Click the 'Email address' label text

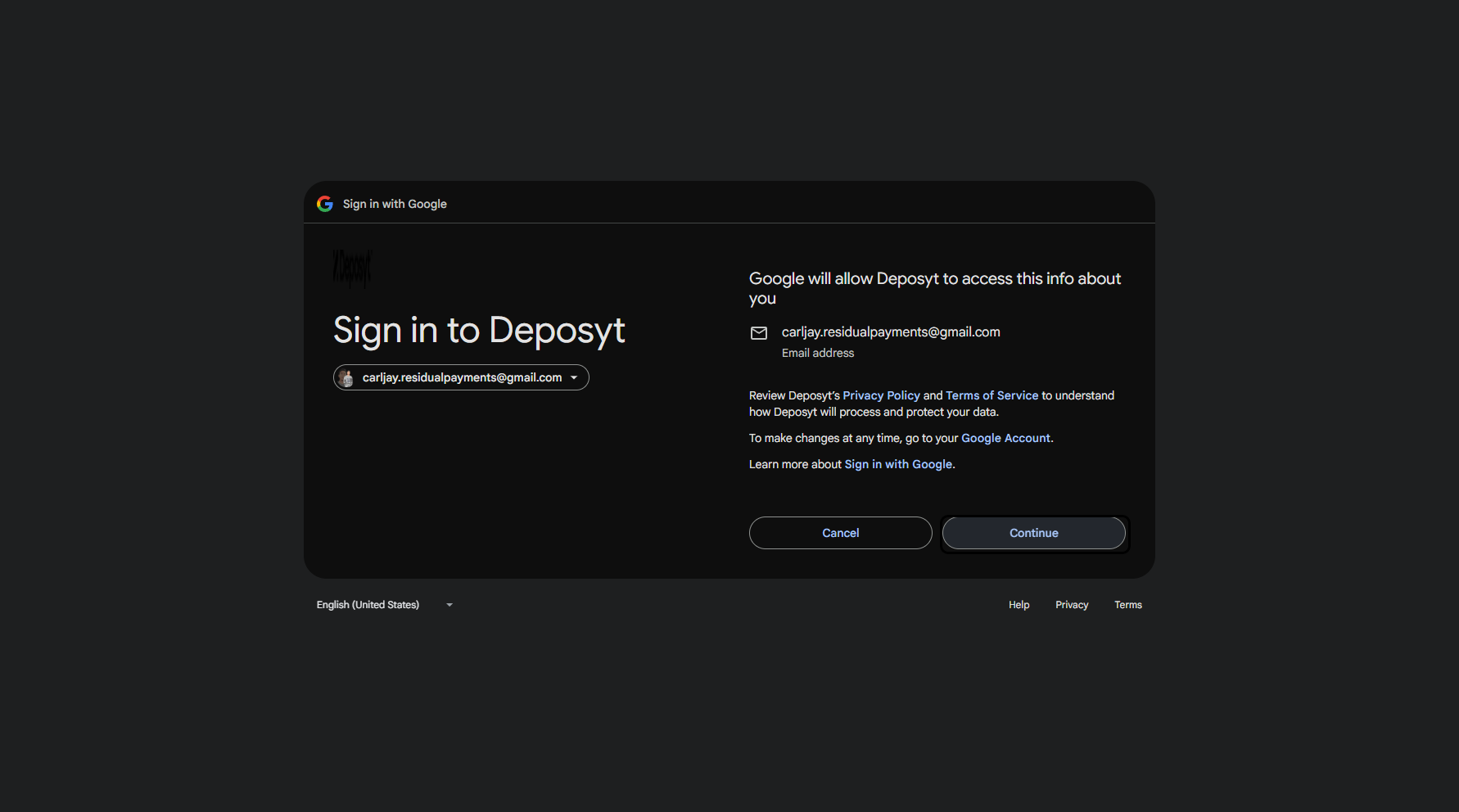click(817, 353)
